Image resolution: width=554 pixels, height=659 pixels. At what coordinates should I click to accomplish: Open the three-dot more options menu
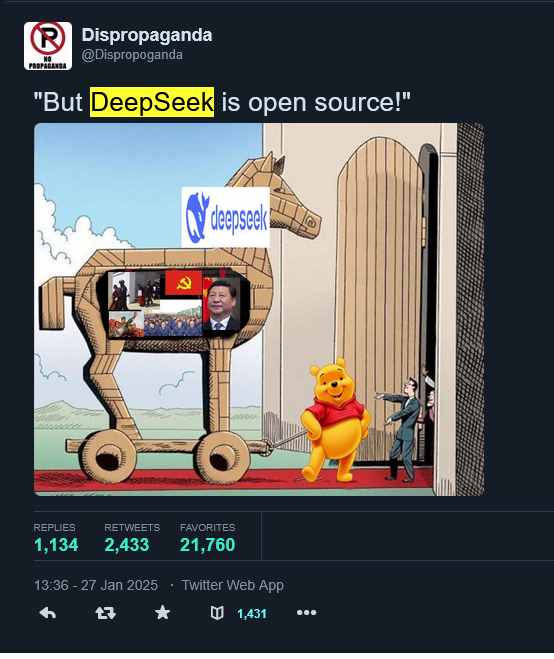coord(306,613)
